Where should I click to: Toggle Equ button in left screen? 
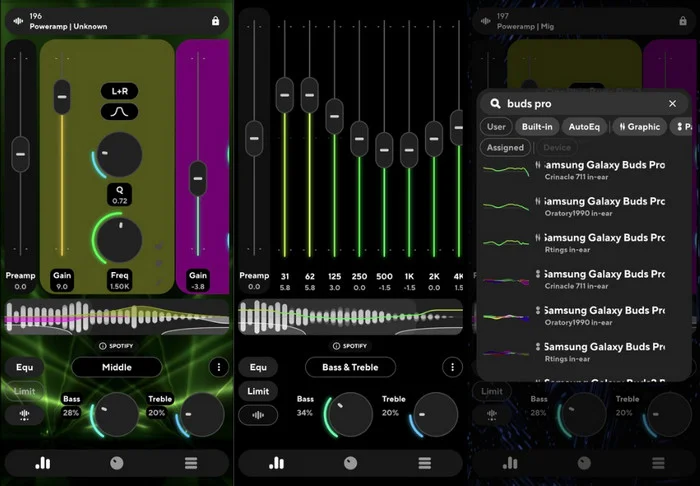pyautogui.click(x=25, y=367)
